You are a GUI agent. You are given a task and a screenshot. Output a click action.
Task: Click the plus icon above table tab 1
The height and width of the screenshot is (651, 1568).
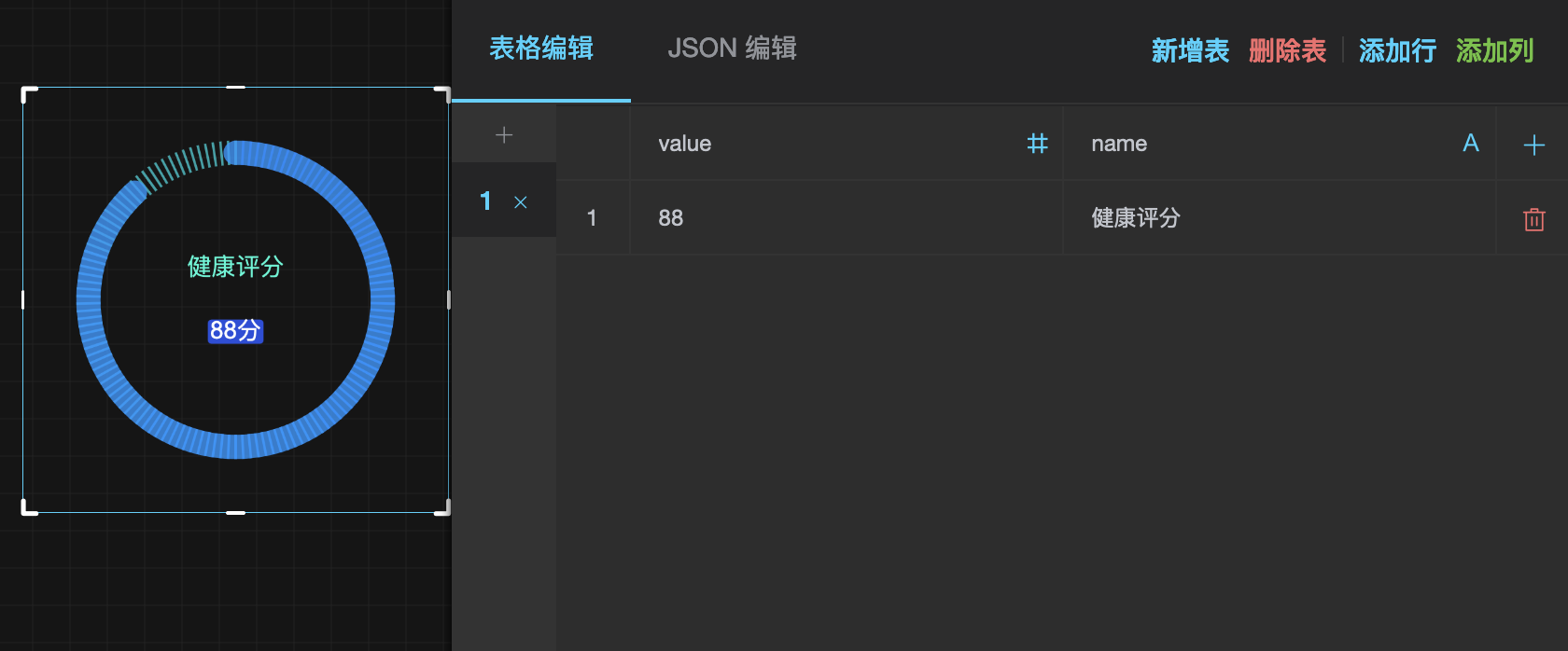[x=504, y=135]
